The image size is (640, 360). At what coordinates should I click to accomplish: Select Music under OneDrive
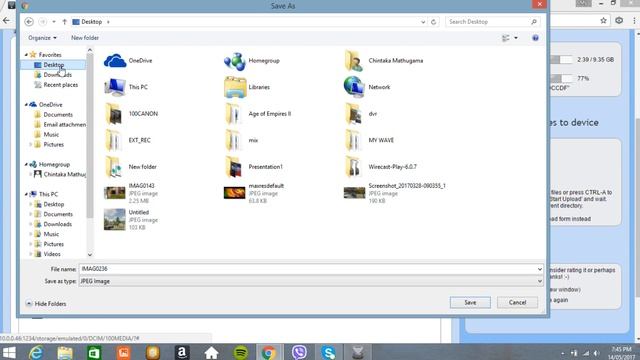(51, 135)
